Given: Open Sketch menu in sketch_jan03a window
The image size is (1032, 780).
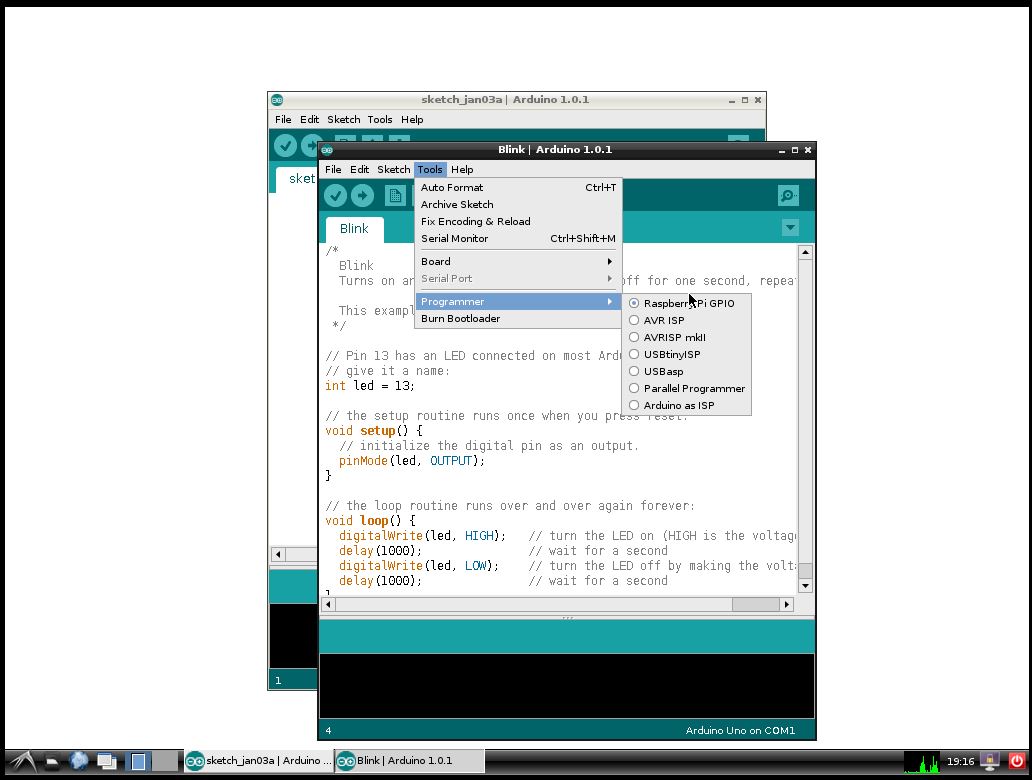Looking at the screenshot, I should point(344,120).
